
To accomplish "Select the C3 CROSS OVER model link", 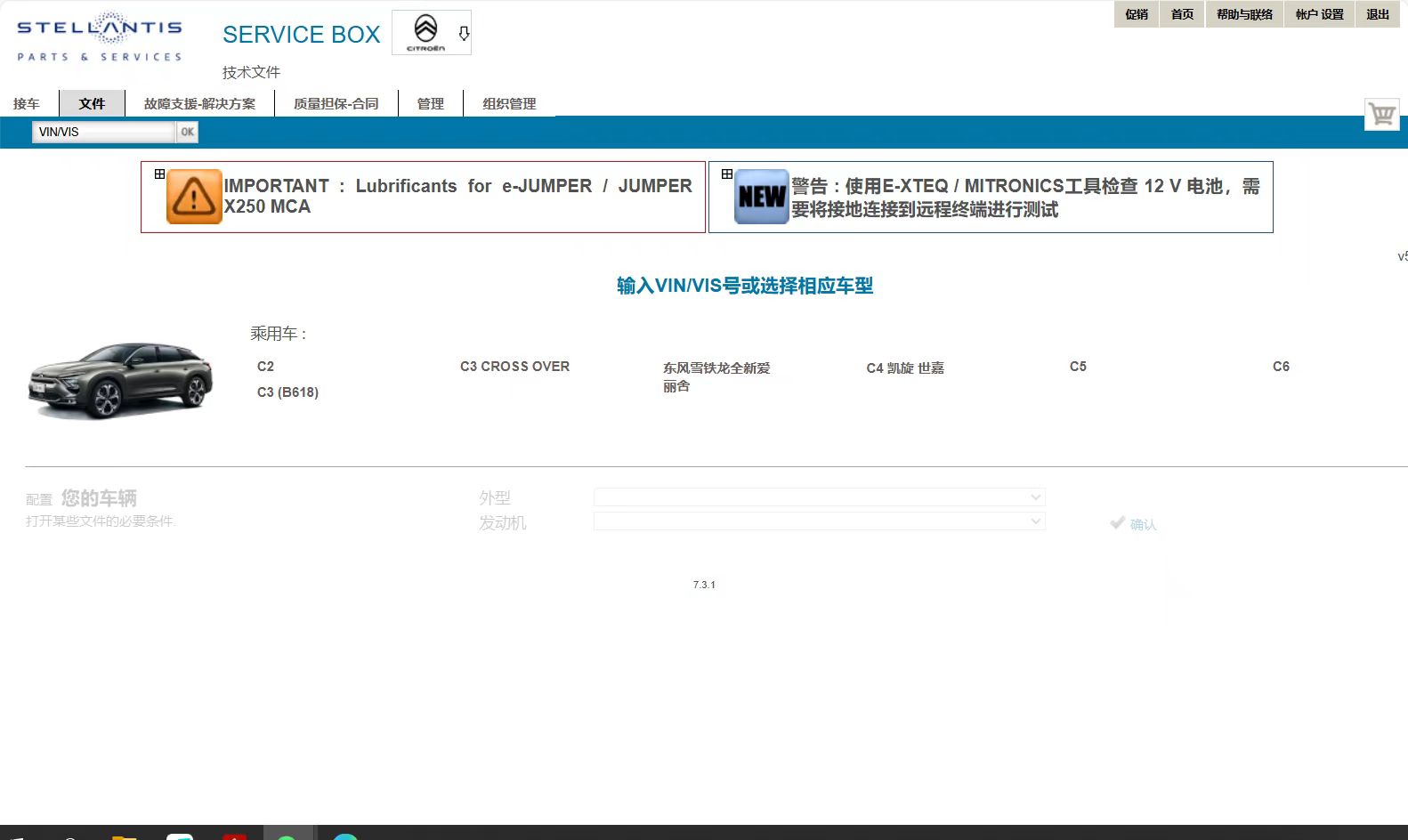I will tap(514, 367).
